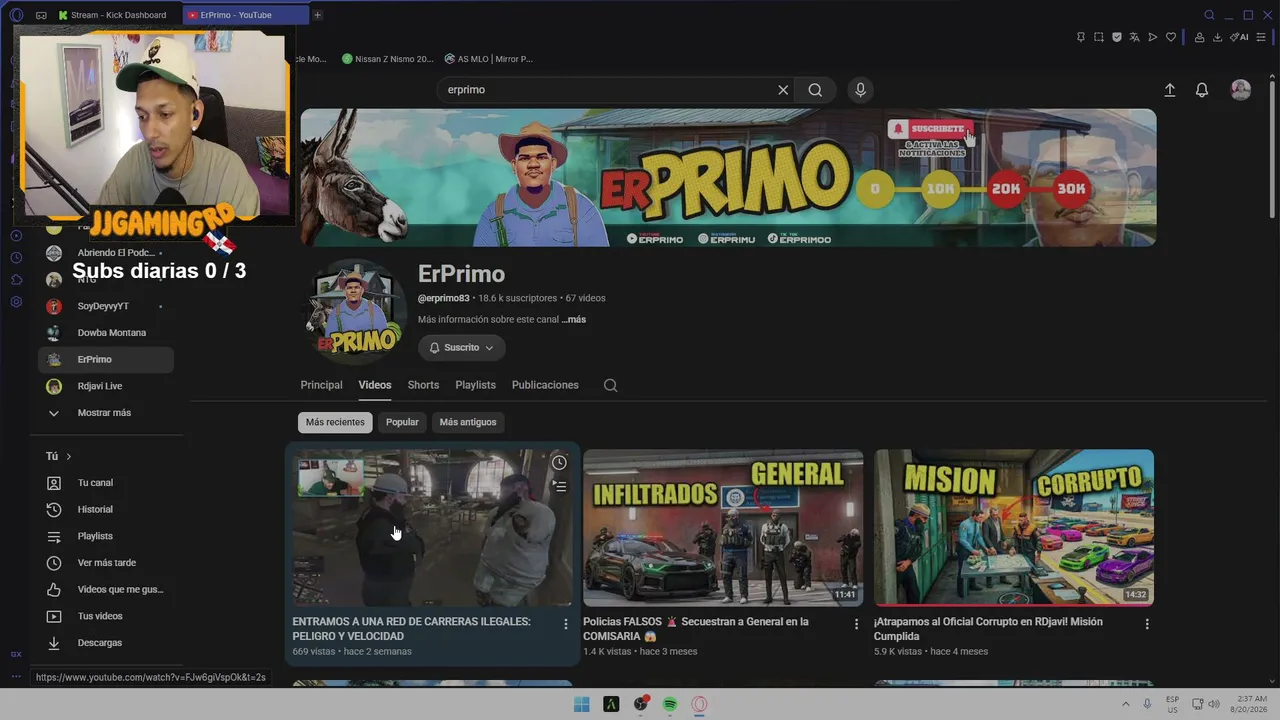Open options for Oficial Corrupto video

point(1147,624)
